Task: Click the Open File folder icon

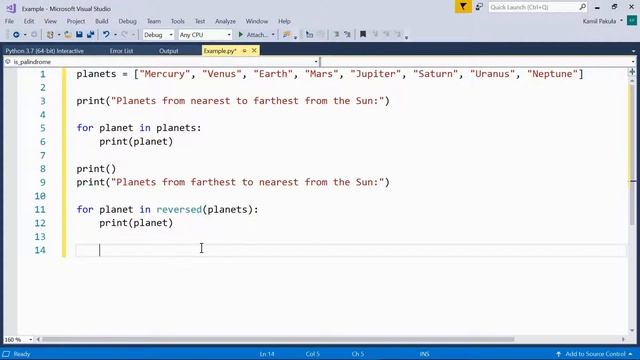Action: 68,35
